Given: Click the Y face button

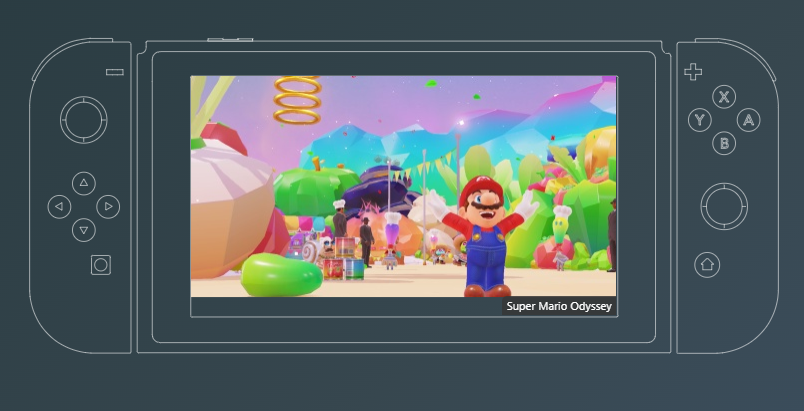Looking at the screenshot, I should (700, 120).
